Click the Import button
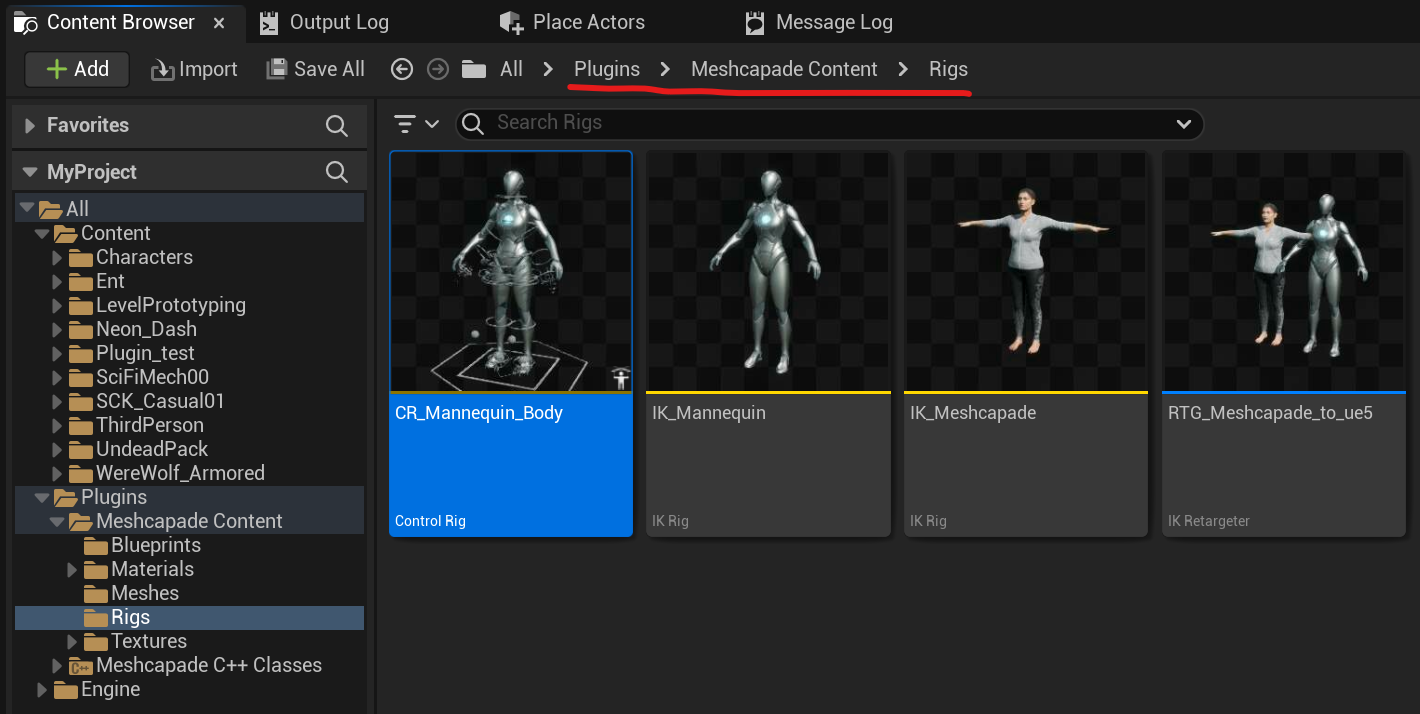Image resolution: width=1420 pixels, height=714 pixels. [194, 69]
